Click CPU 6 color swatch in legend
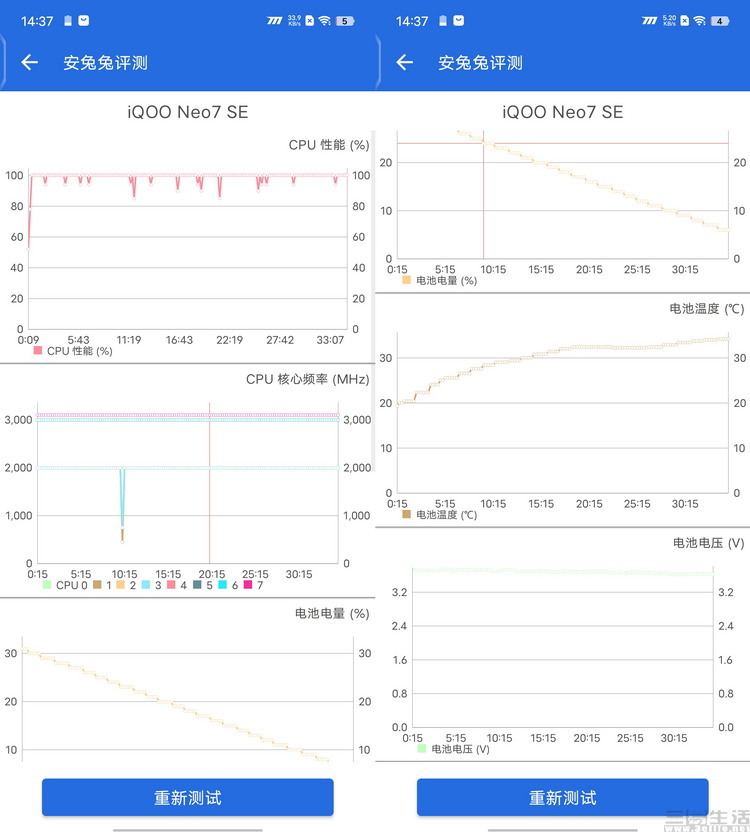The height and width of the screenshot is (833, 750). click(223, 585)
